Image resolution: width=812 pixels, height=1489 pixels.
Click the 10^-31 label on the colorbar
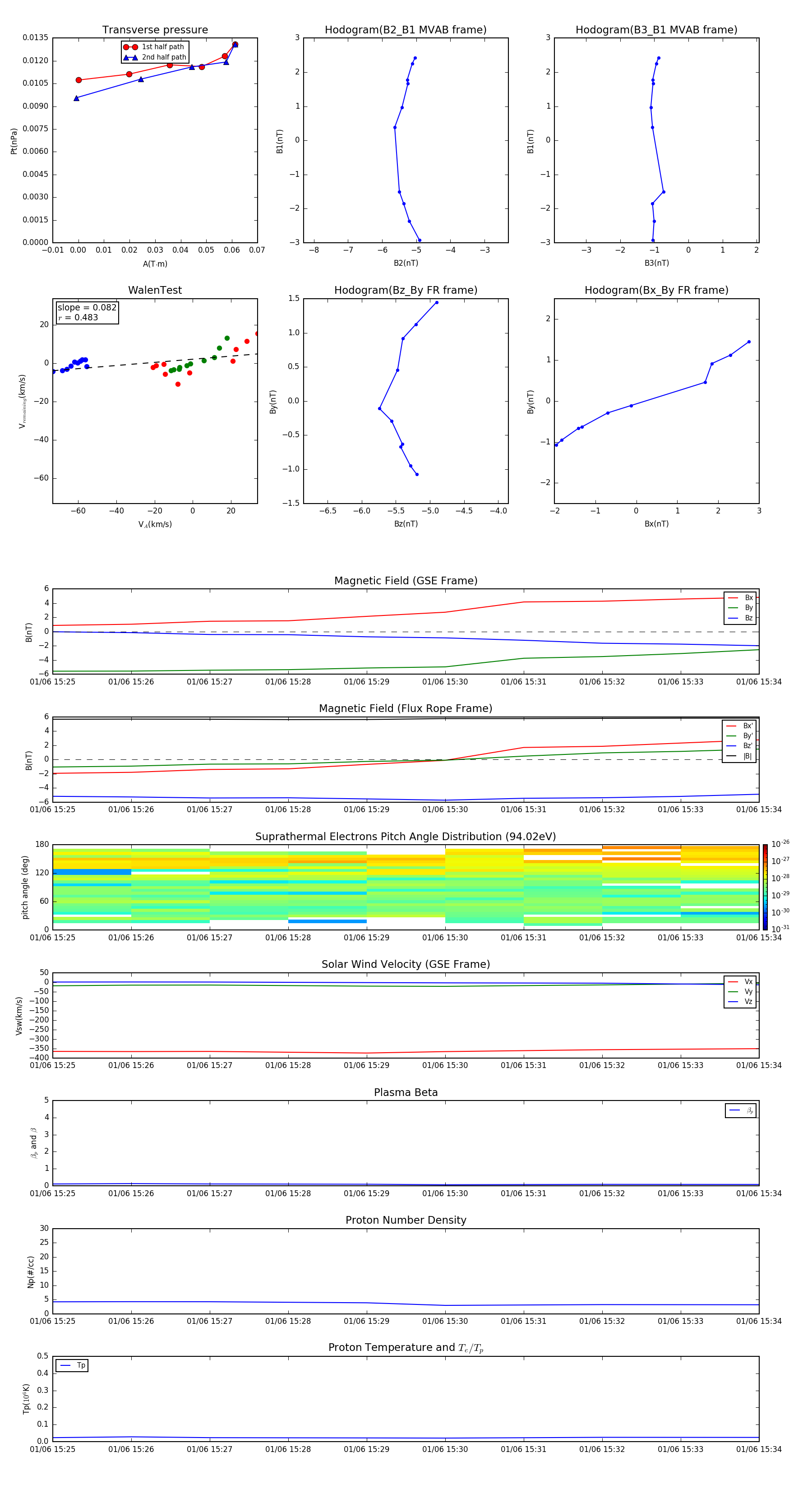point(780,929)
